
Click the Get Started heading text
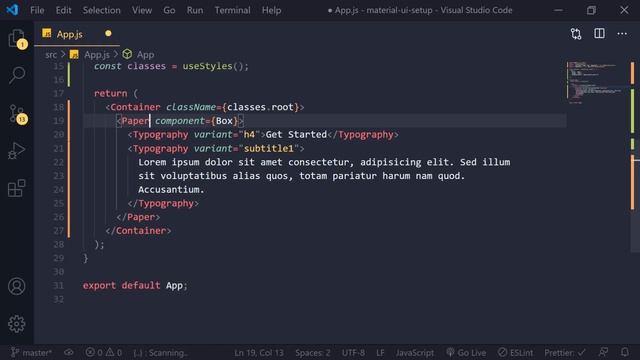[296, 135]
